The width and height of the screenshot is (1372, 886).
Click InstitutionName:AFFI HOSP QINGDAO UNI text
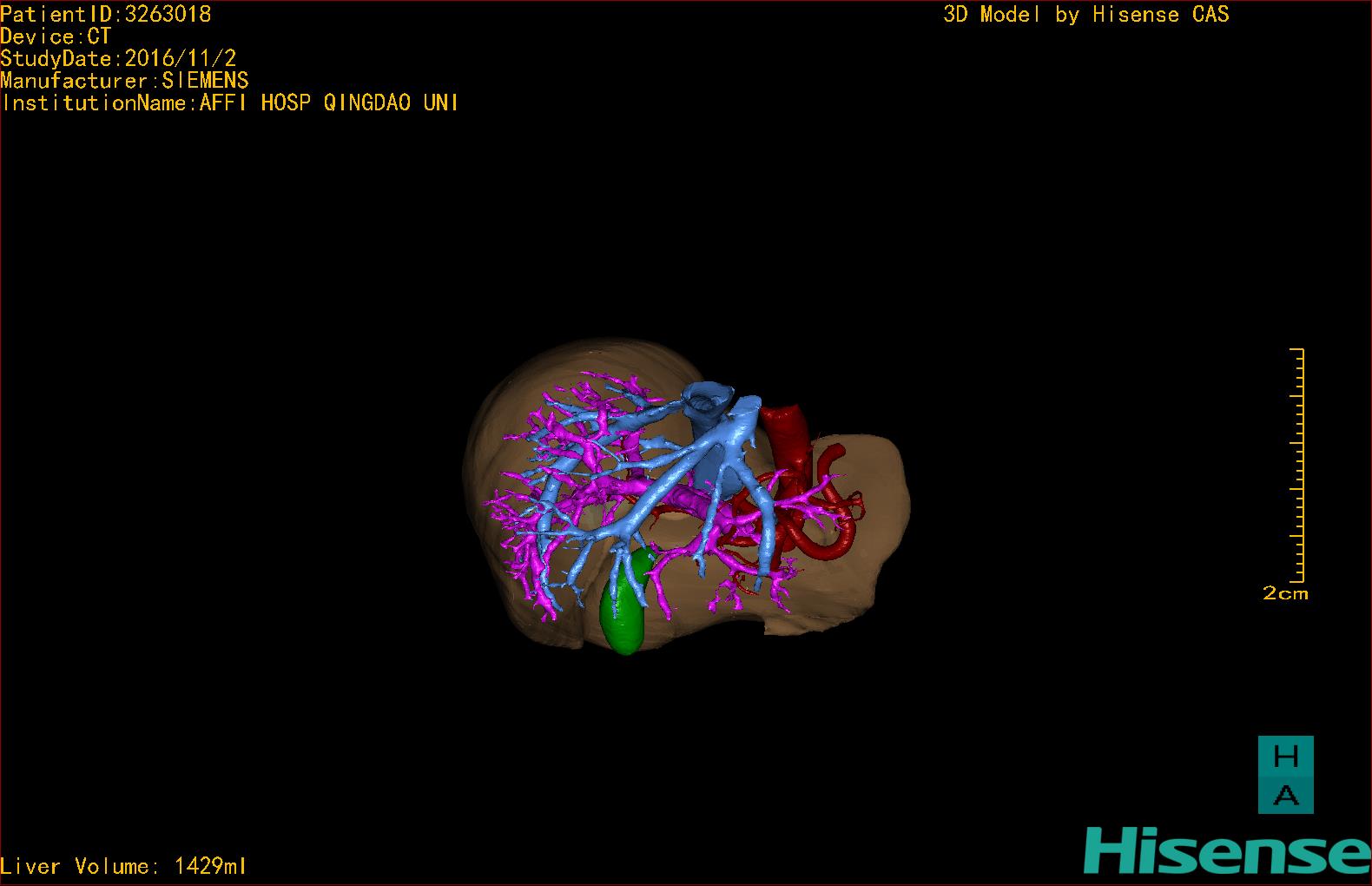pyautogui.click(x=229, y=102)
